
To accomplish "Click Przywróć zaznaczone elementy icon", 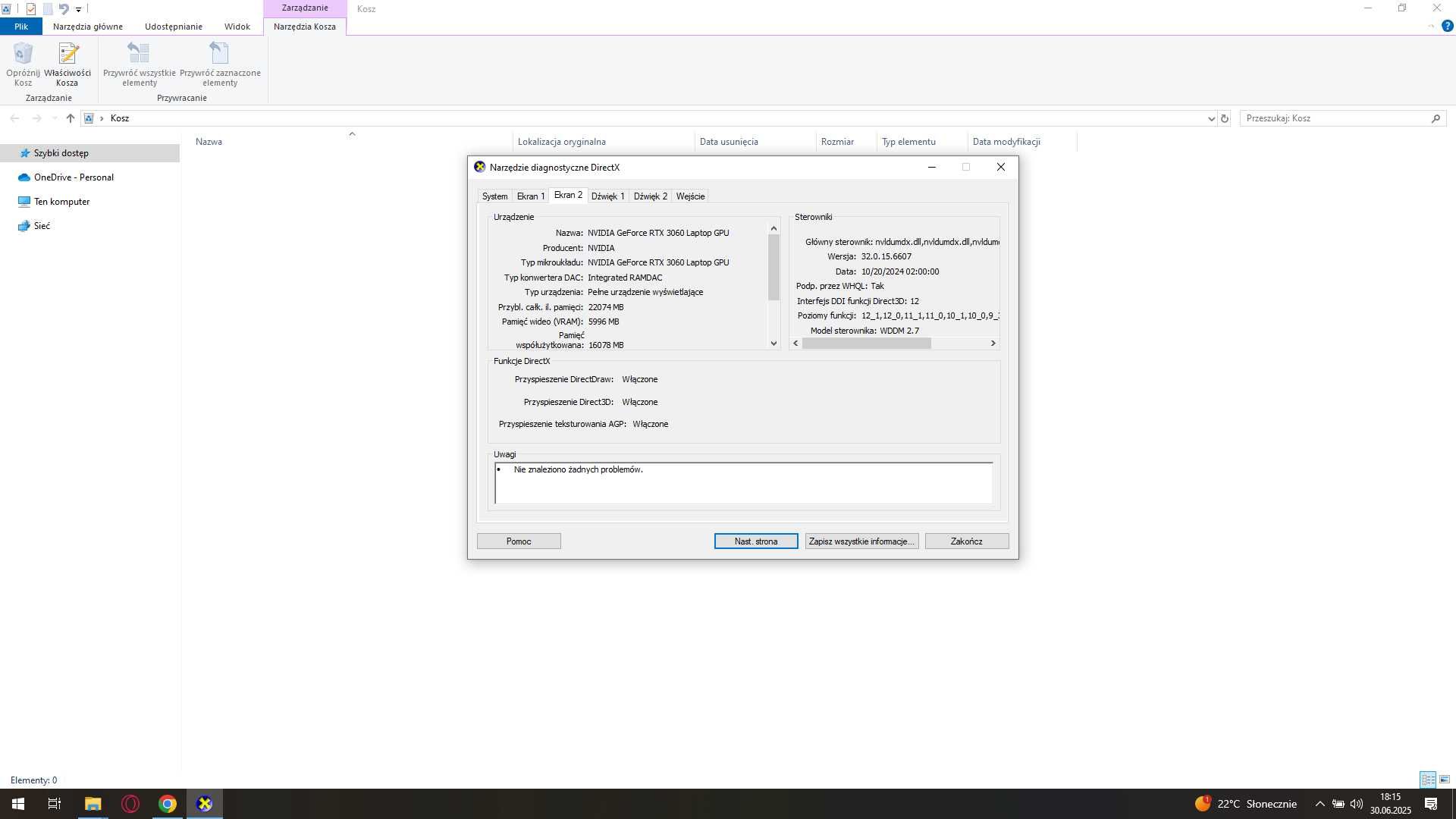I will 220,64.
